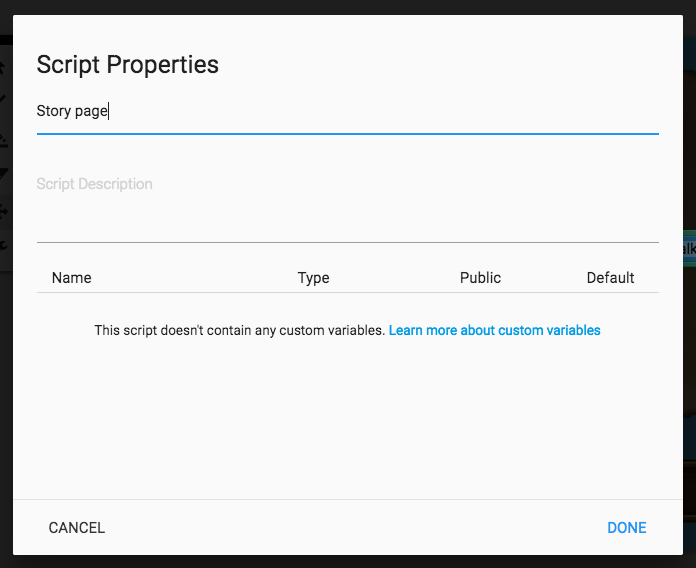Select the pencil tool icon behind dialog
This screenshot has width=696, height=568.
(x=4, y=97)
